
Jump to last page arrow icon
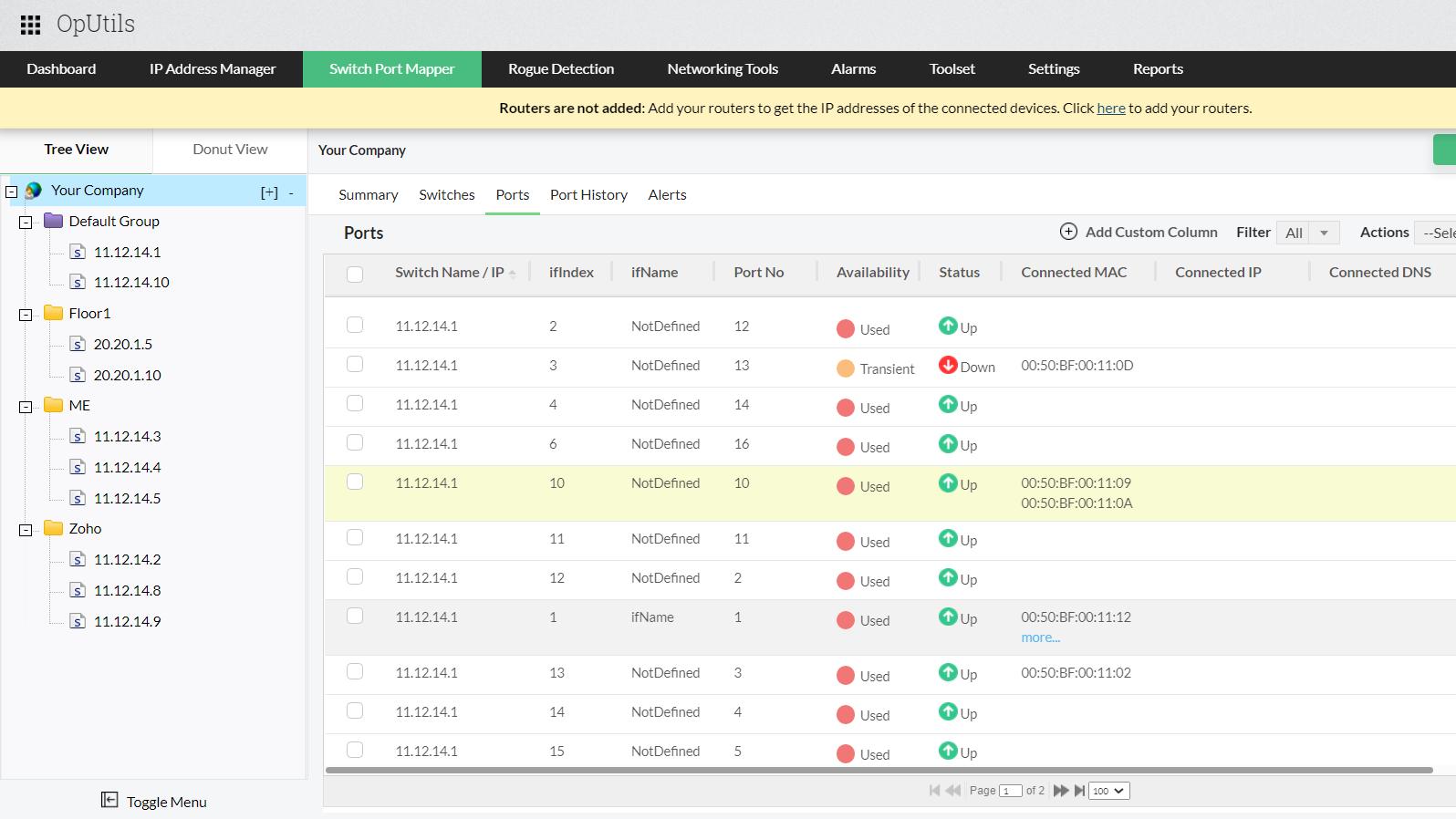[x=1079, y=791]
